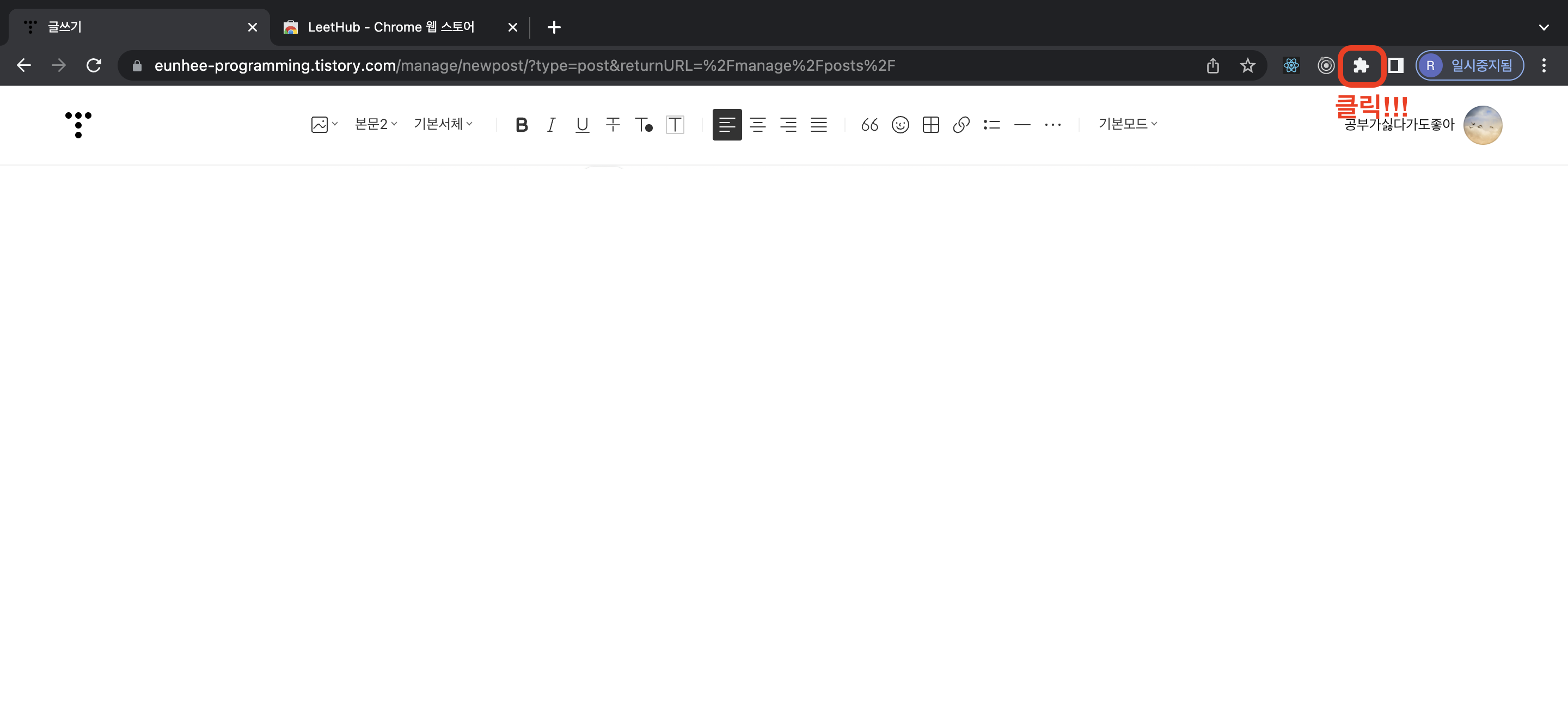1568x708 pixels.
Task: Toggle bold text formatting
Action: pyautogui.click(x=521, y=125)
